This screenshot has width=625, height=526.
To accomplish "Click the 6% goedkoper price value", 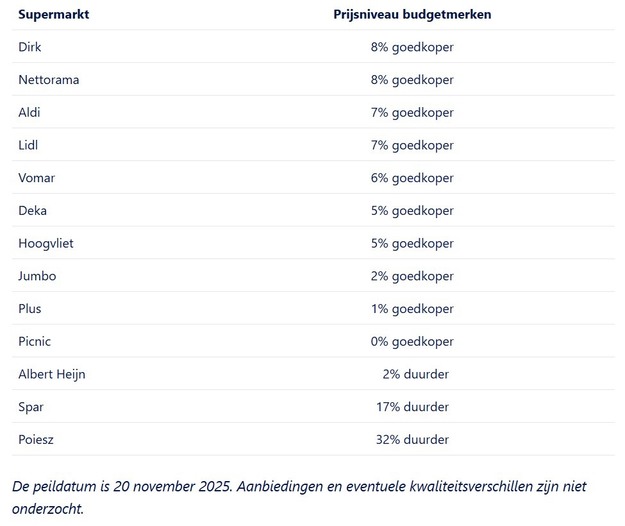I will (x=411, y=178).
